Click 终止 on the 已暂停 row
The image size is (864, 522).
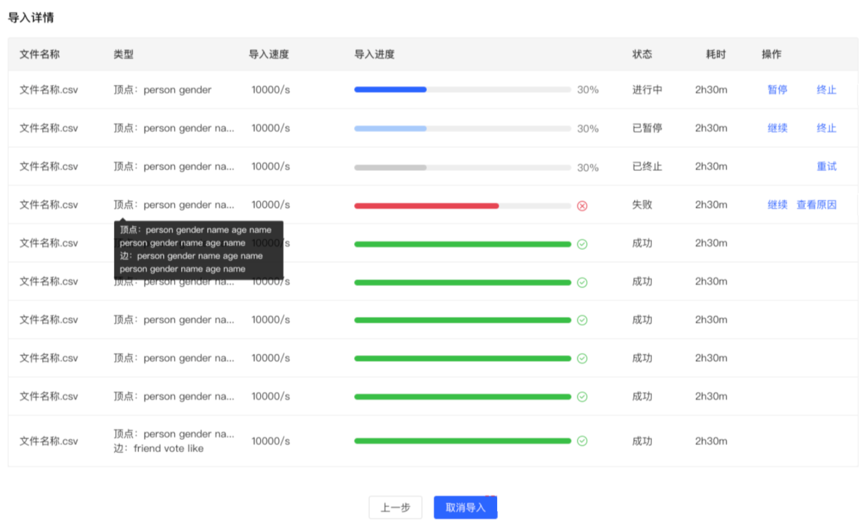click(826, 128)
